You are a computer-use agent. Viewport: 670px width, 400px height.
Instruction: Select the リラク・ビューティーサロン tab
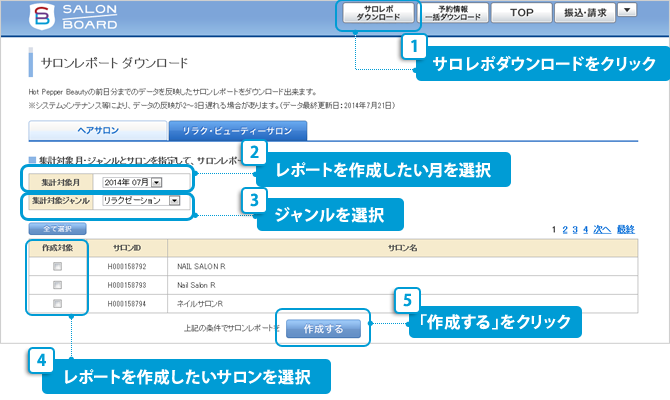pos(237,131)
